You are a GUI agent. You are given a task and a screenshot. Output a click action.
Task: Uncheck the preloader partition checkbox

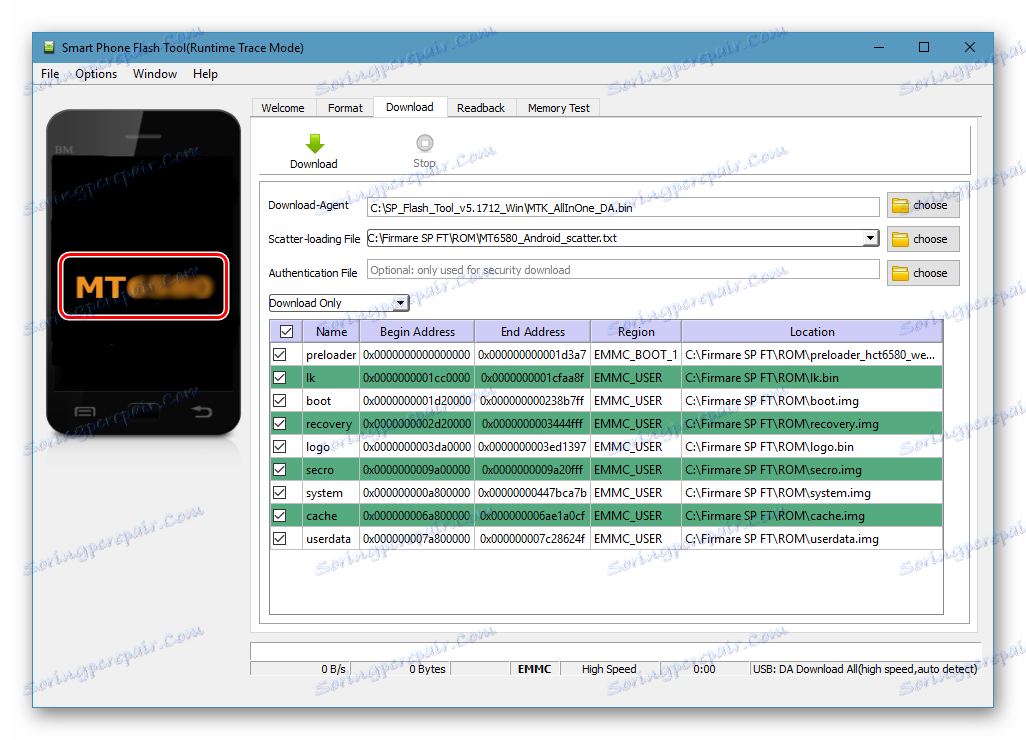tap(280, 355)
